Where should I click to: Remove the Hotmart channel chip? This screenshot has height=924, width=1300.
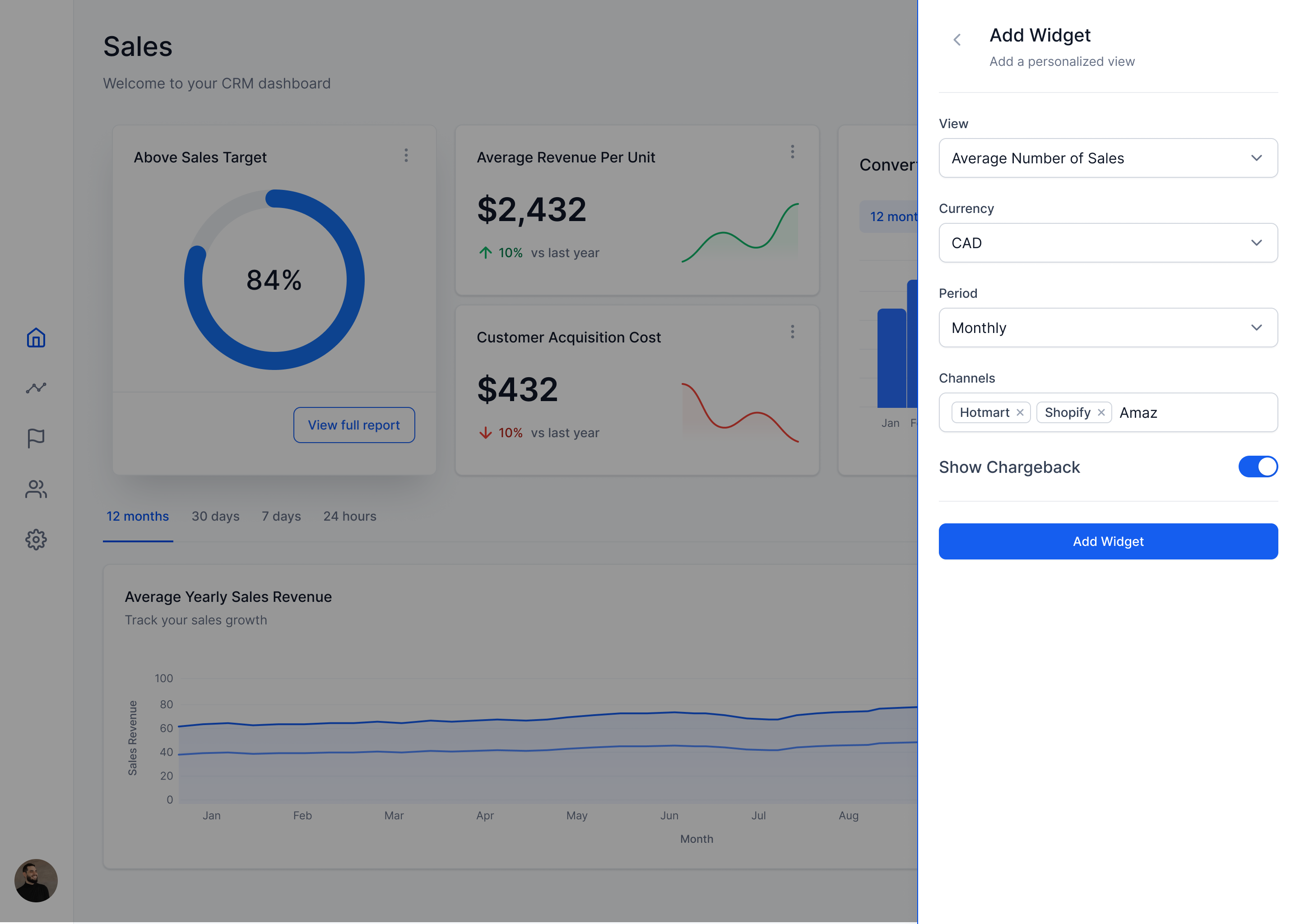1021,412
